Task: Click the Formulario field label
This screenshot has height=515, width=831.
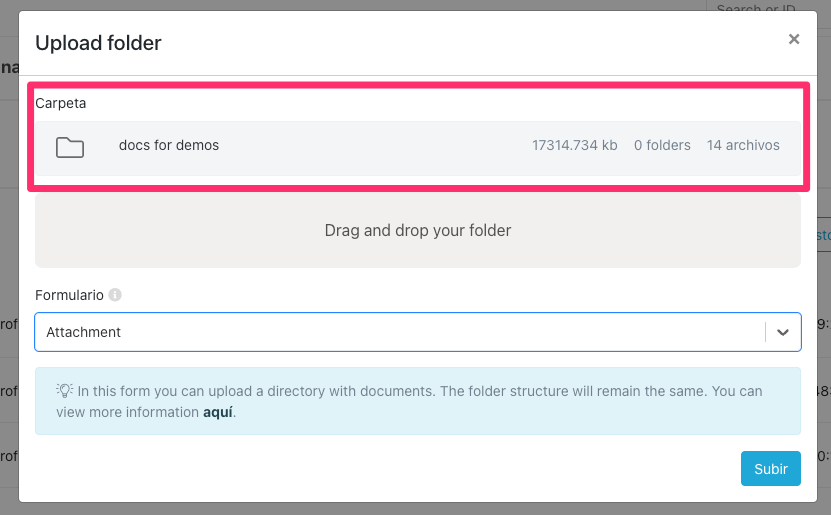Action: [69, 295]
